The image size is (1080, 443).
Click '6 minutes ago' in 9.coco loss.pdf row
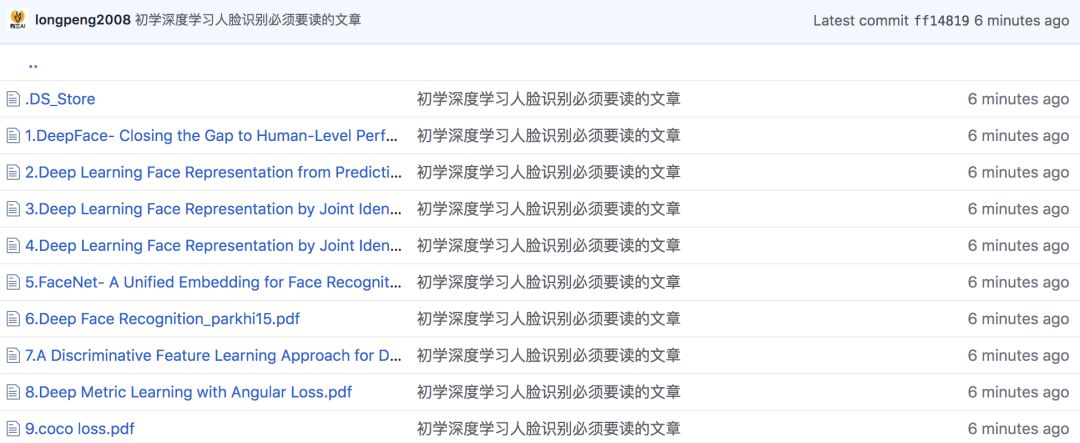(x=1019, y=429)
